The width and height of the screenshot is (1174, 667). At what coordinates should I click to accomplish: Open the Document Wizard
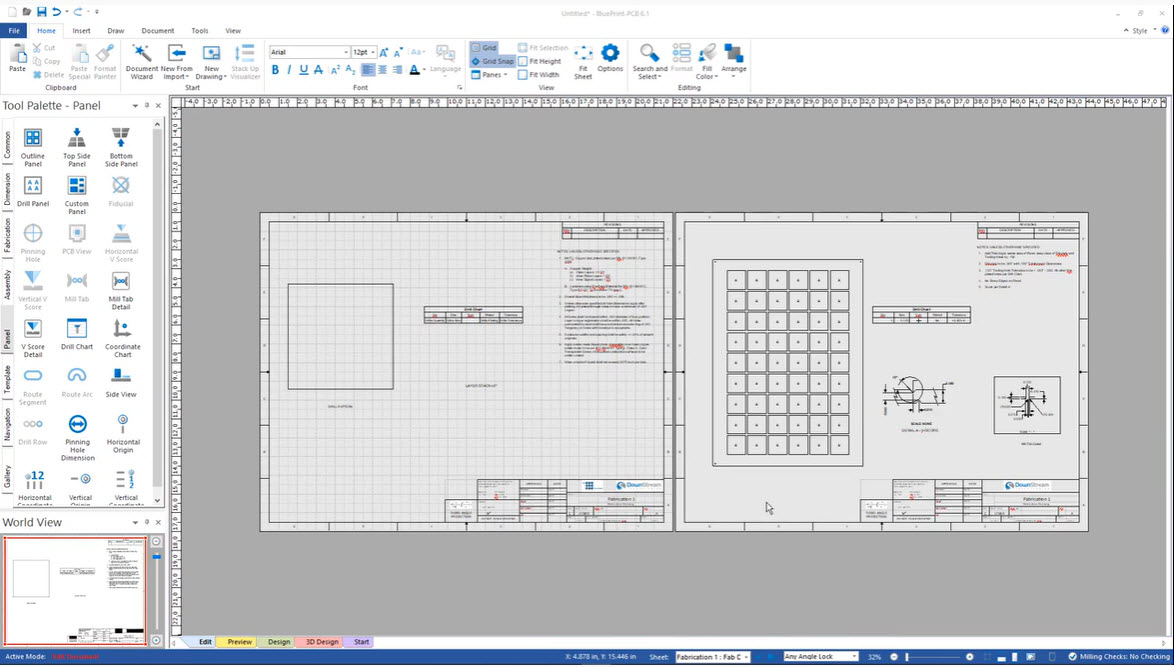(x=141, y=60)
